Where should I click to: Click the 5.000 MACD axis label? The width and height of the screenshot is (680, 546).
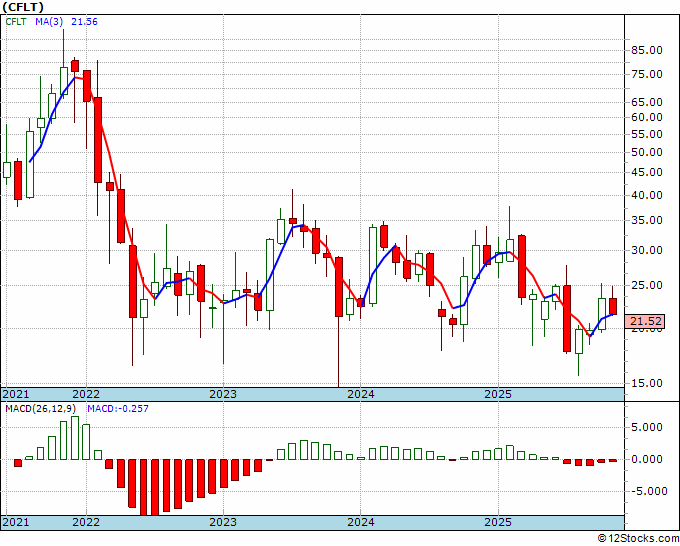[x=646, y=428]
